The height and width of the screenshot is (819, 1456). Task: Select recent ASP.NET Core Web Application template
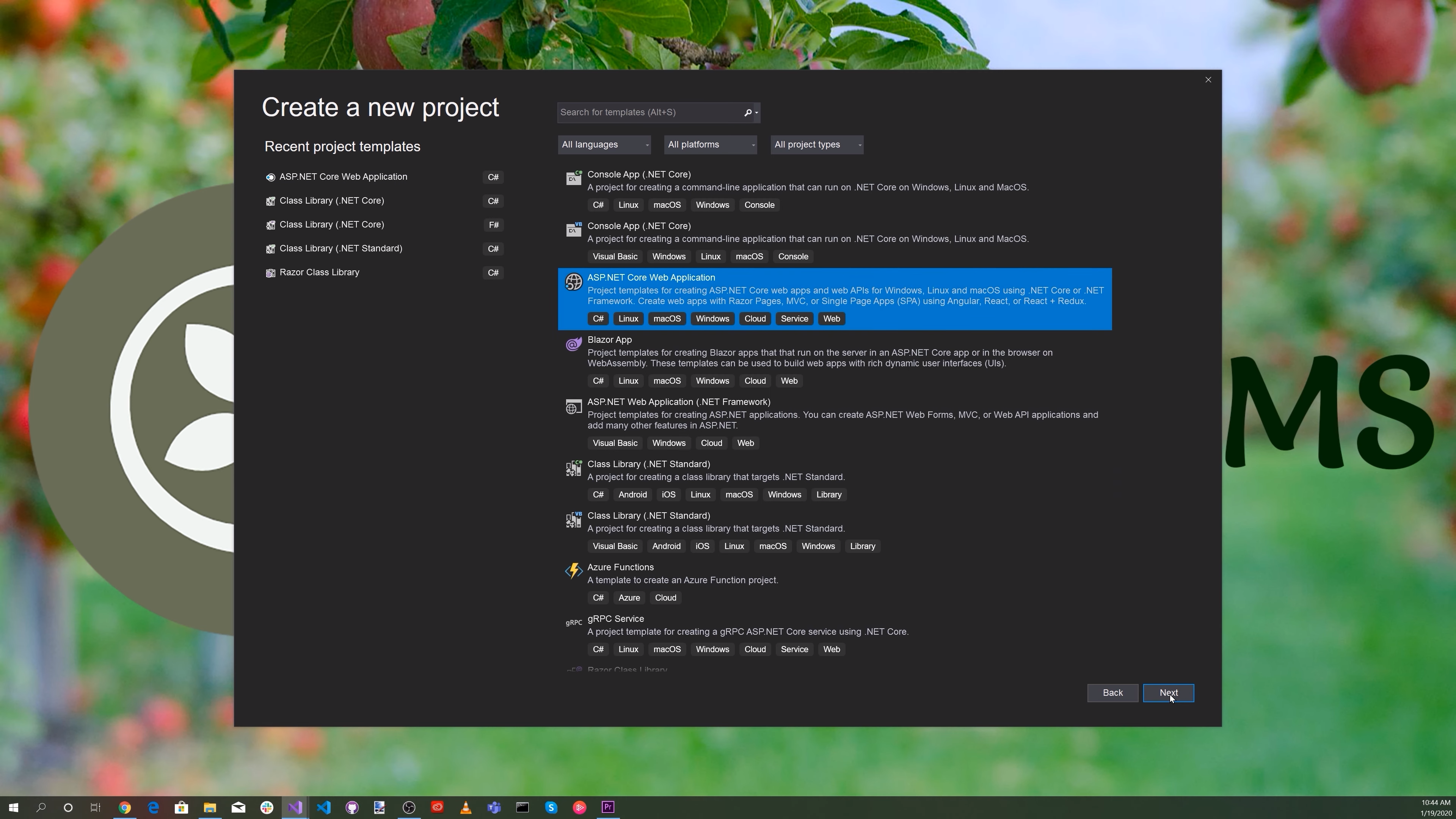click(384, 177)
